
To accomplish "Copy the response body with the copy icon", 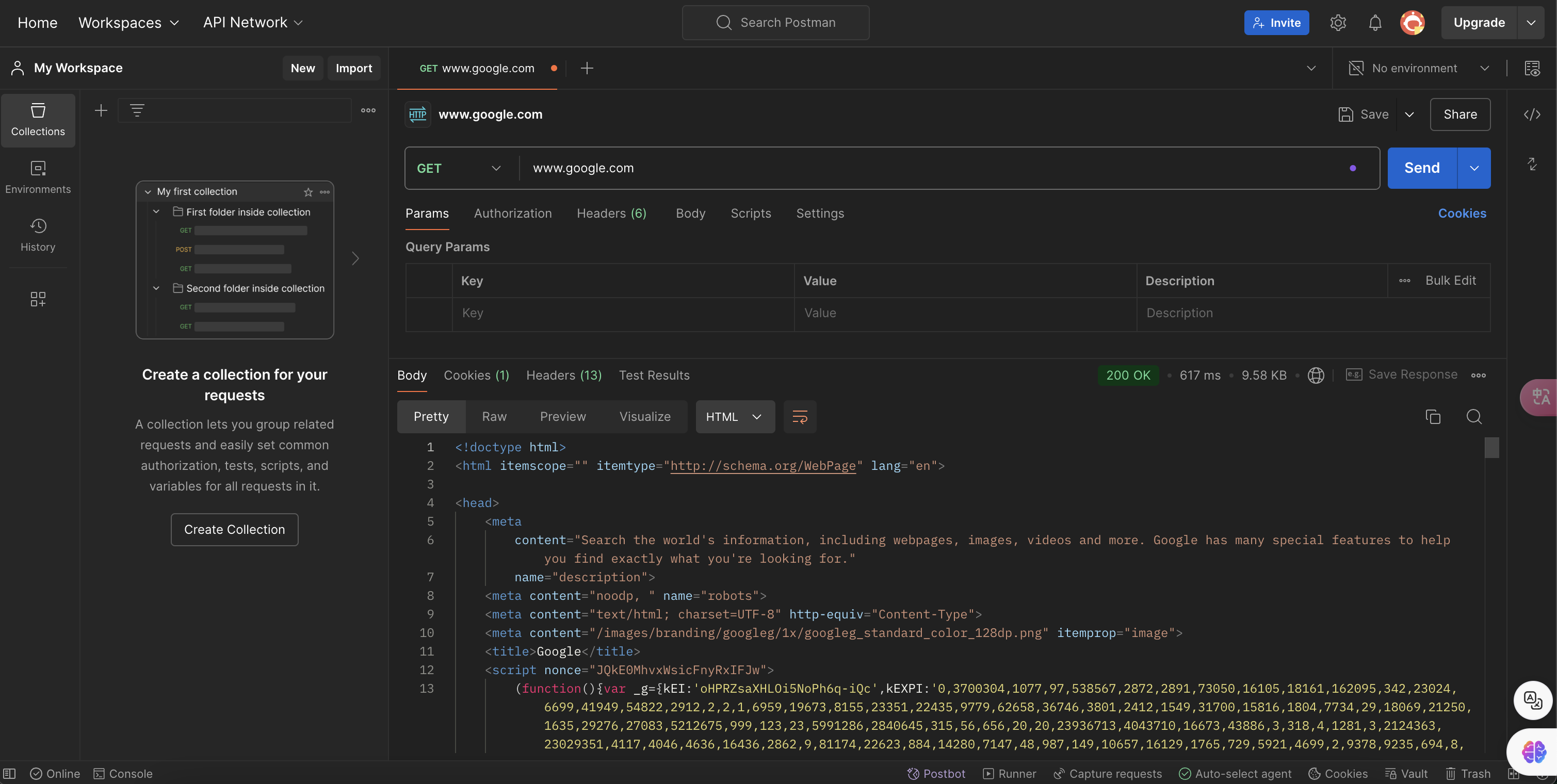I will [x=1433, y=416].
